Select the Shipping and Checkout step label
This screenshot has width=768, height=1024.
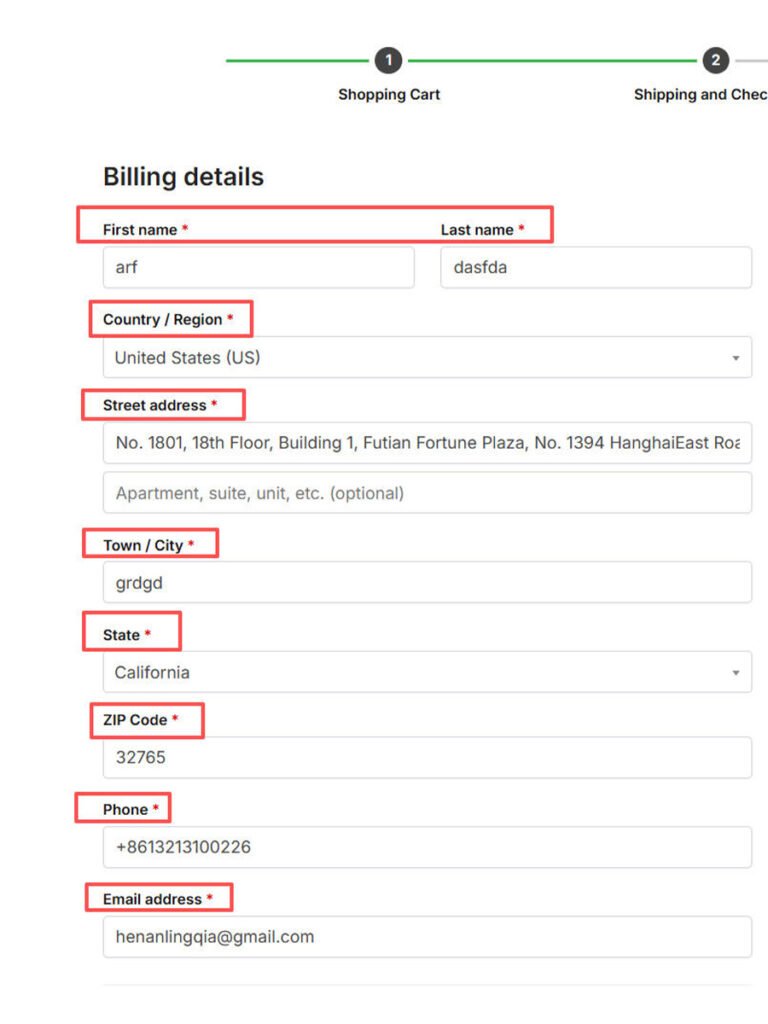tap(700, 95)
